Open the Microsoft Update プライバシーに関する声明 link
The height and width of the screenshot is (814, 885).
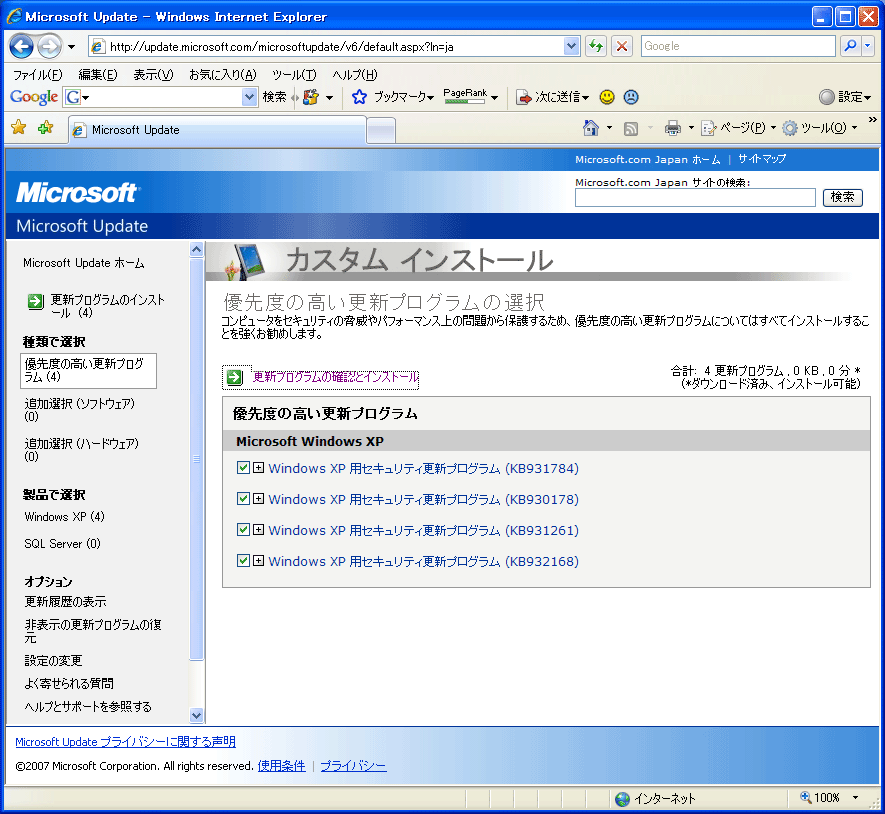125,742
